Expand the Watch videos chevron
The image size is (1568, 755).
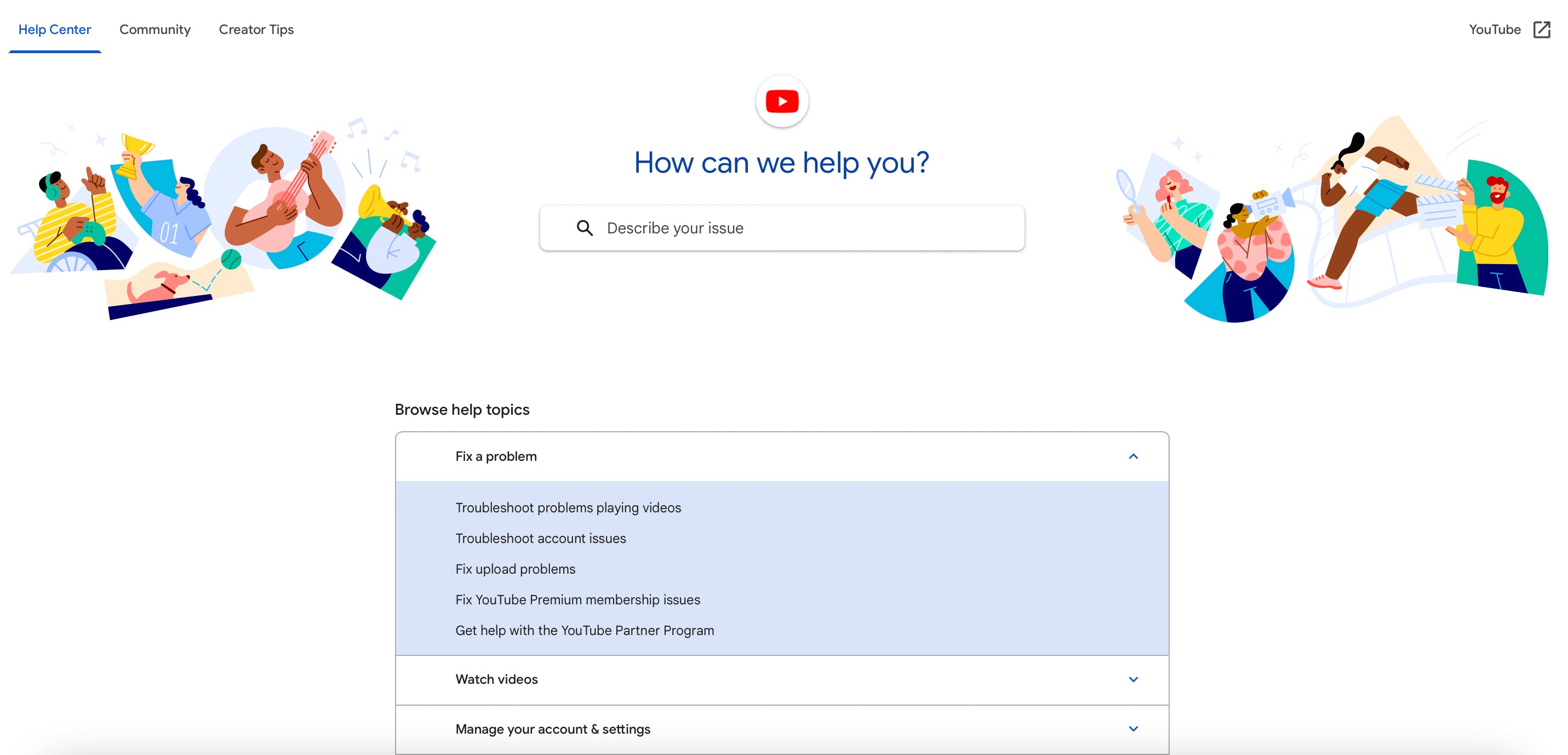pos(1133,679)
